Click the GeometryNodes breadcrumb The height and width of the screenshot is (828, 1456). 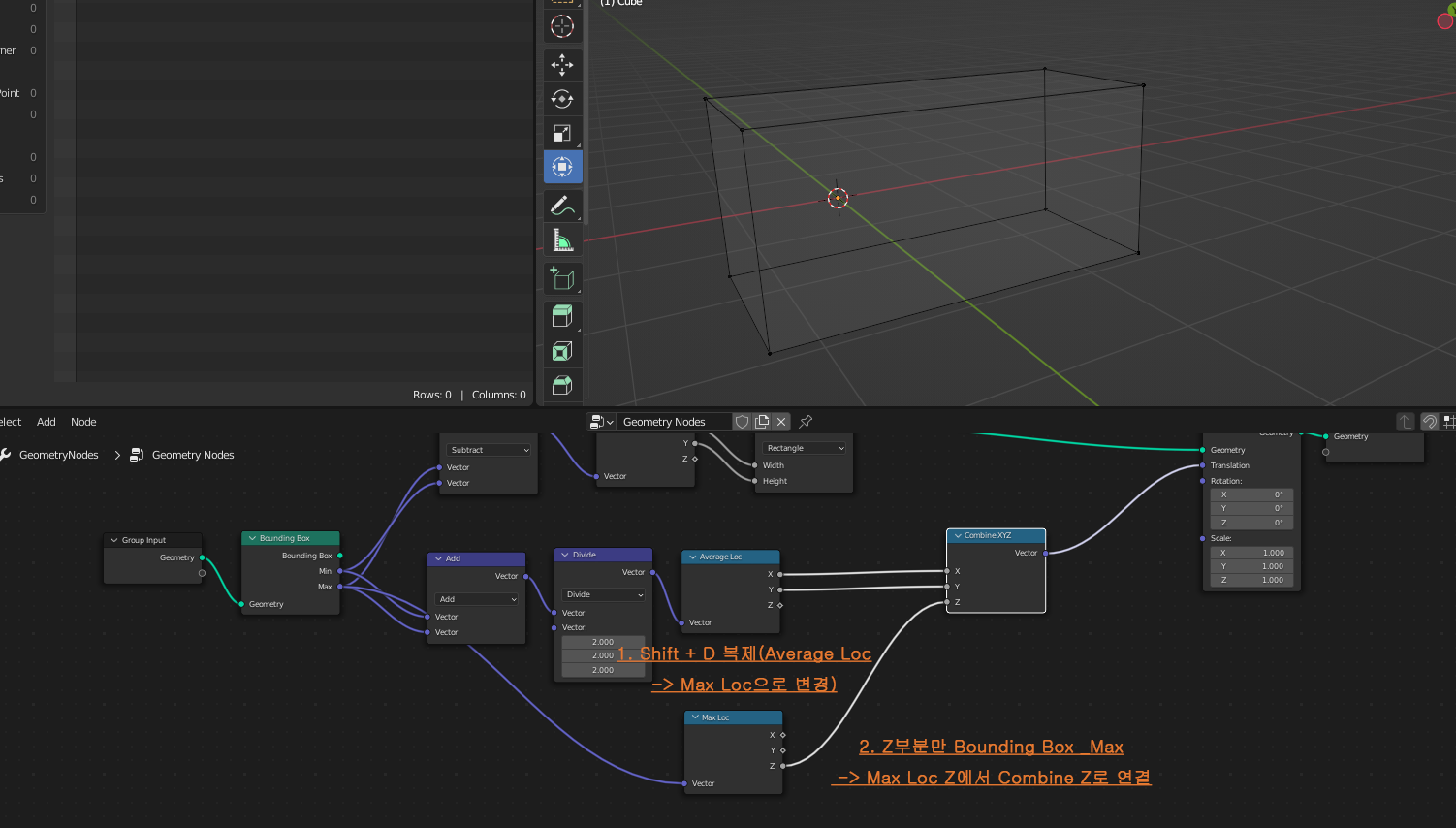point(58,455)
